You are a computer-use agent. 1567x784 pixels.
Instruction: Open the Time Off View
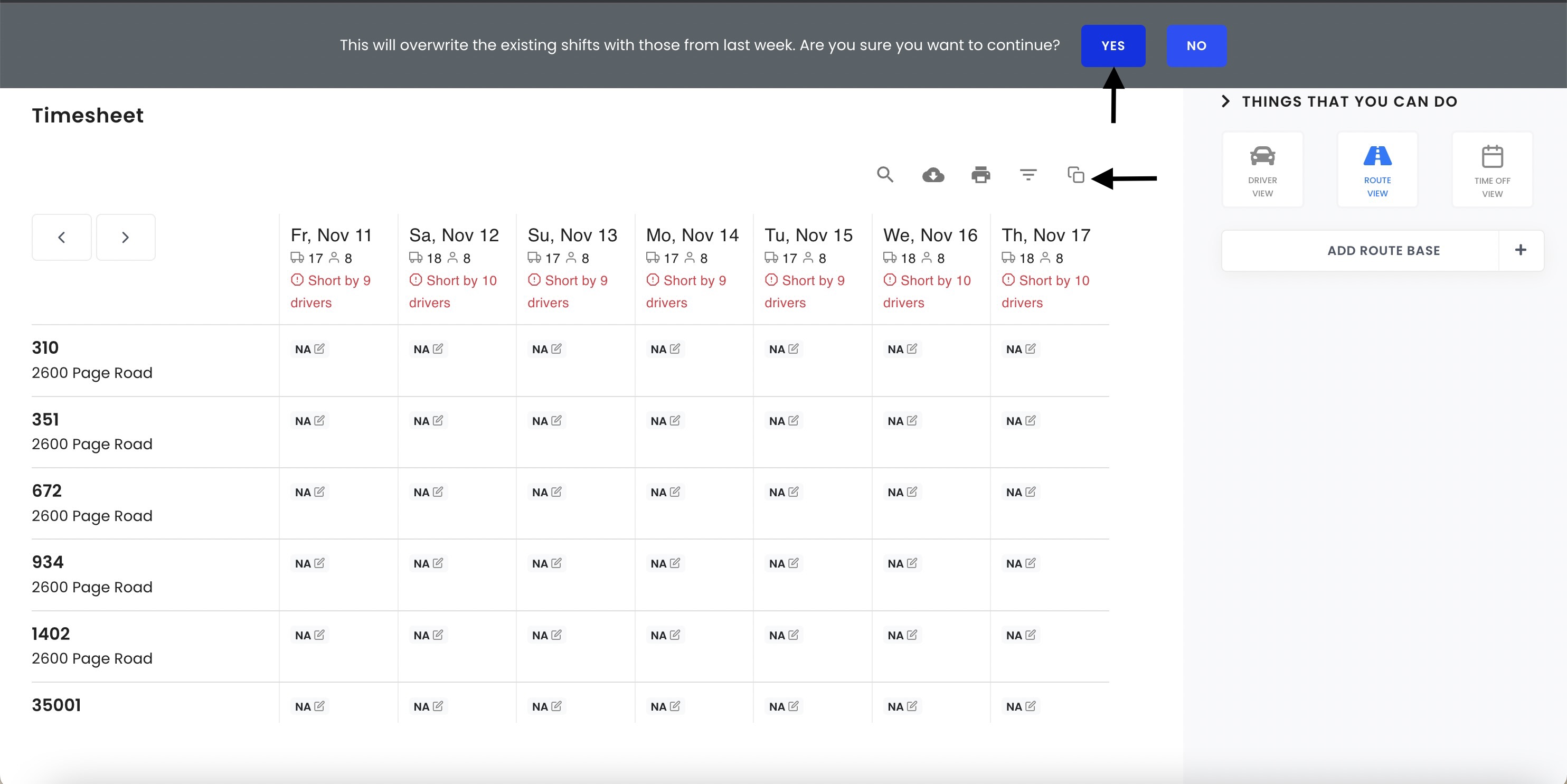click(1492, 171)
